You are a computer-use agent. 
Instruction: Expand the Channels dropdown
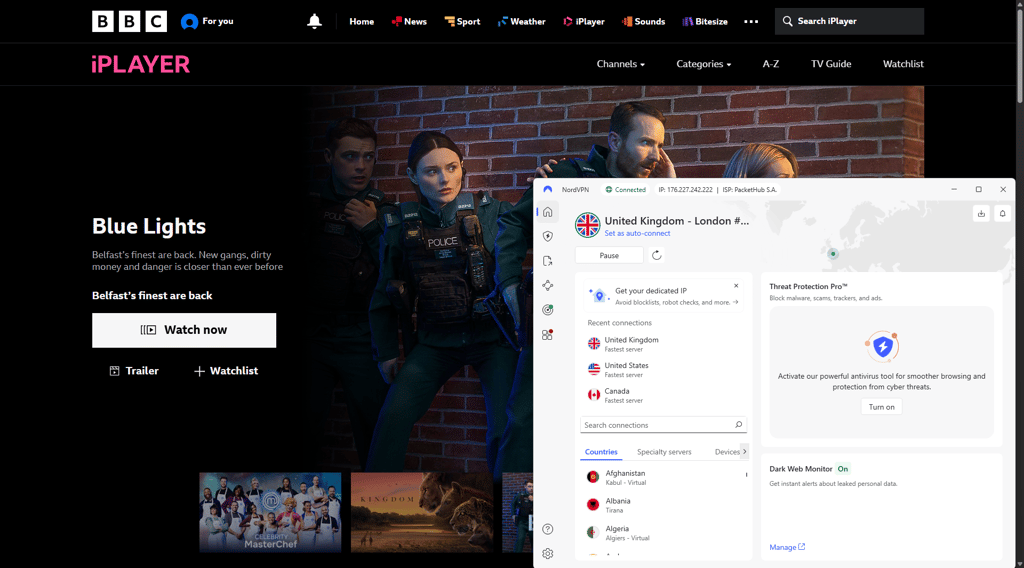coord(620,64)
